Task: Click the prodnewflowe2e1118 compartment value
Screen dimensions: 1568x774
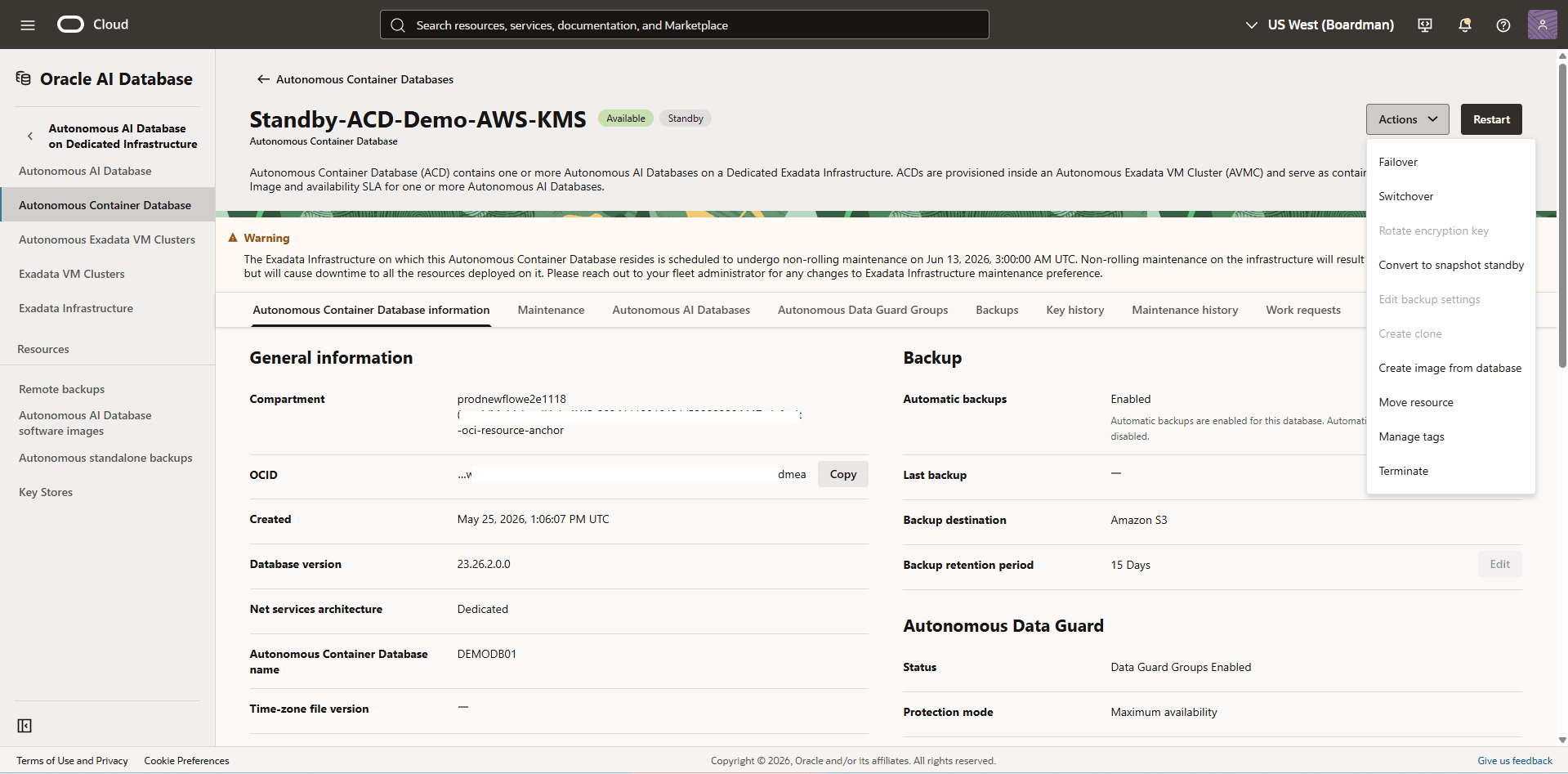Action: coord(511,399)
